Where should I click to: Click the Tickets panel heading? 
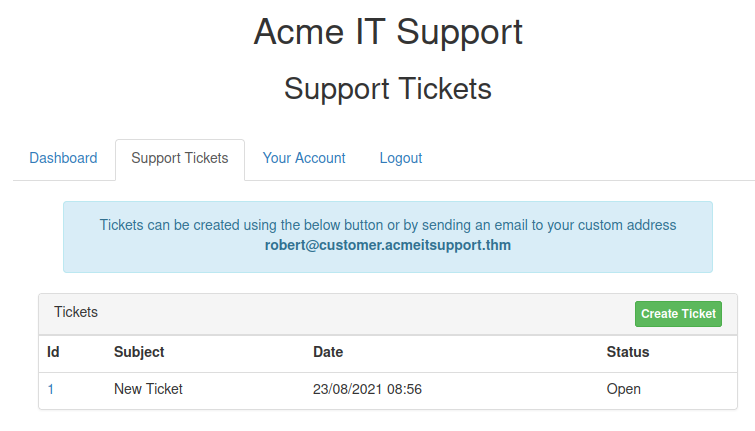[76, 312]
